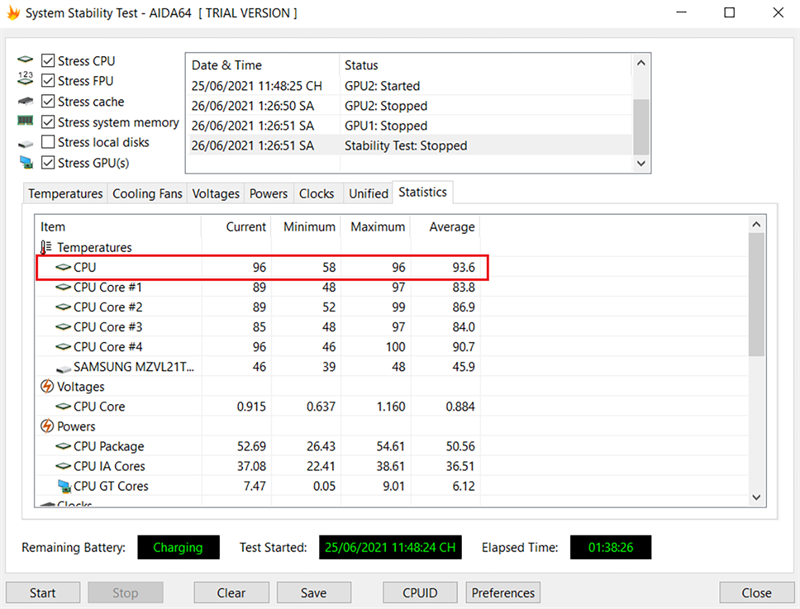Click the Temperatures thermometer icon
This screenshot has width=800, height=609.
(x=46, y=247)
